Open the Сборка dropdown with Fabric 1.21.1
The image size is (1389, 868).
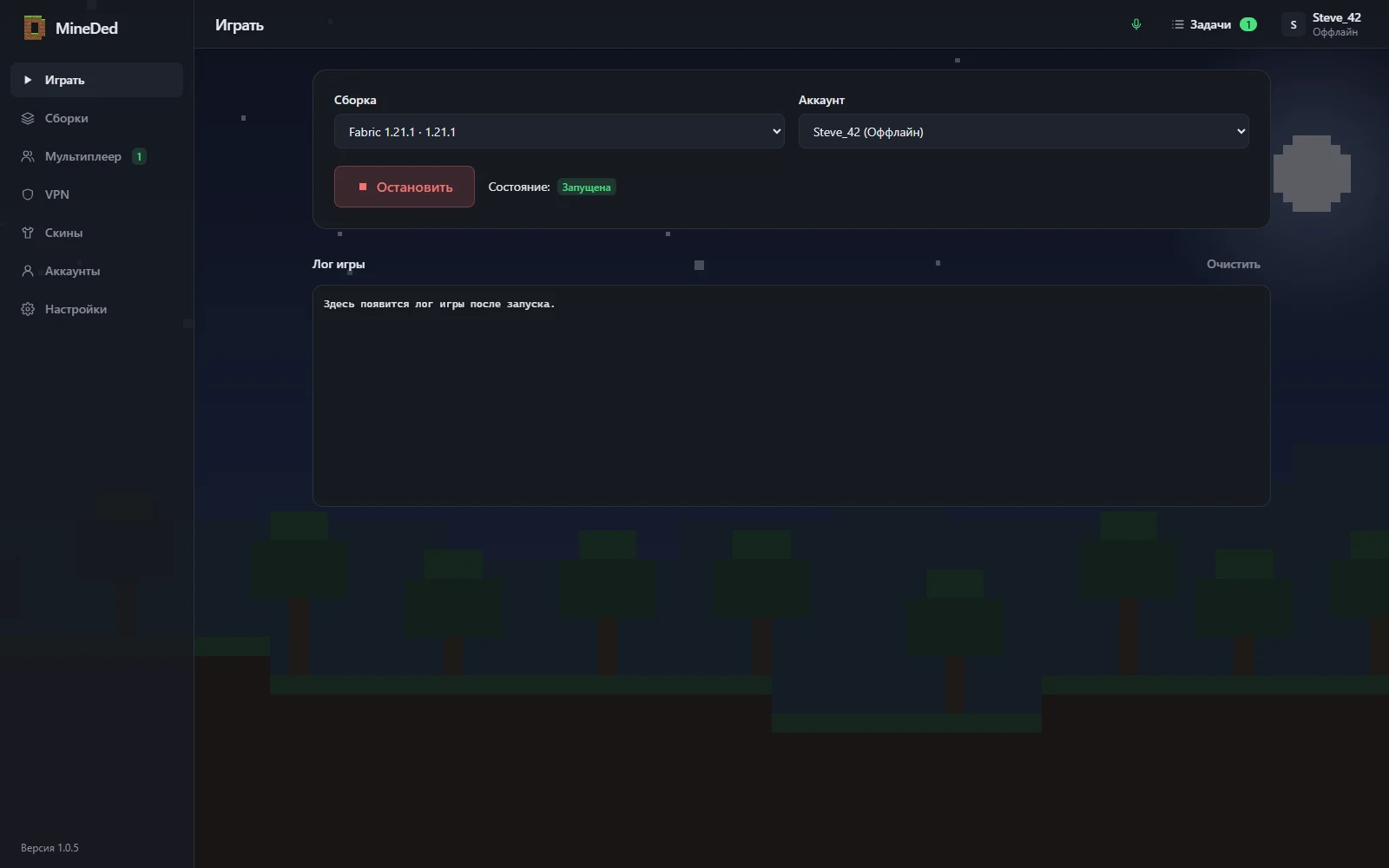[x=559, y=131]
